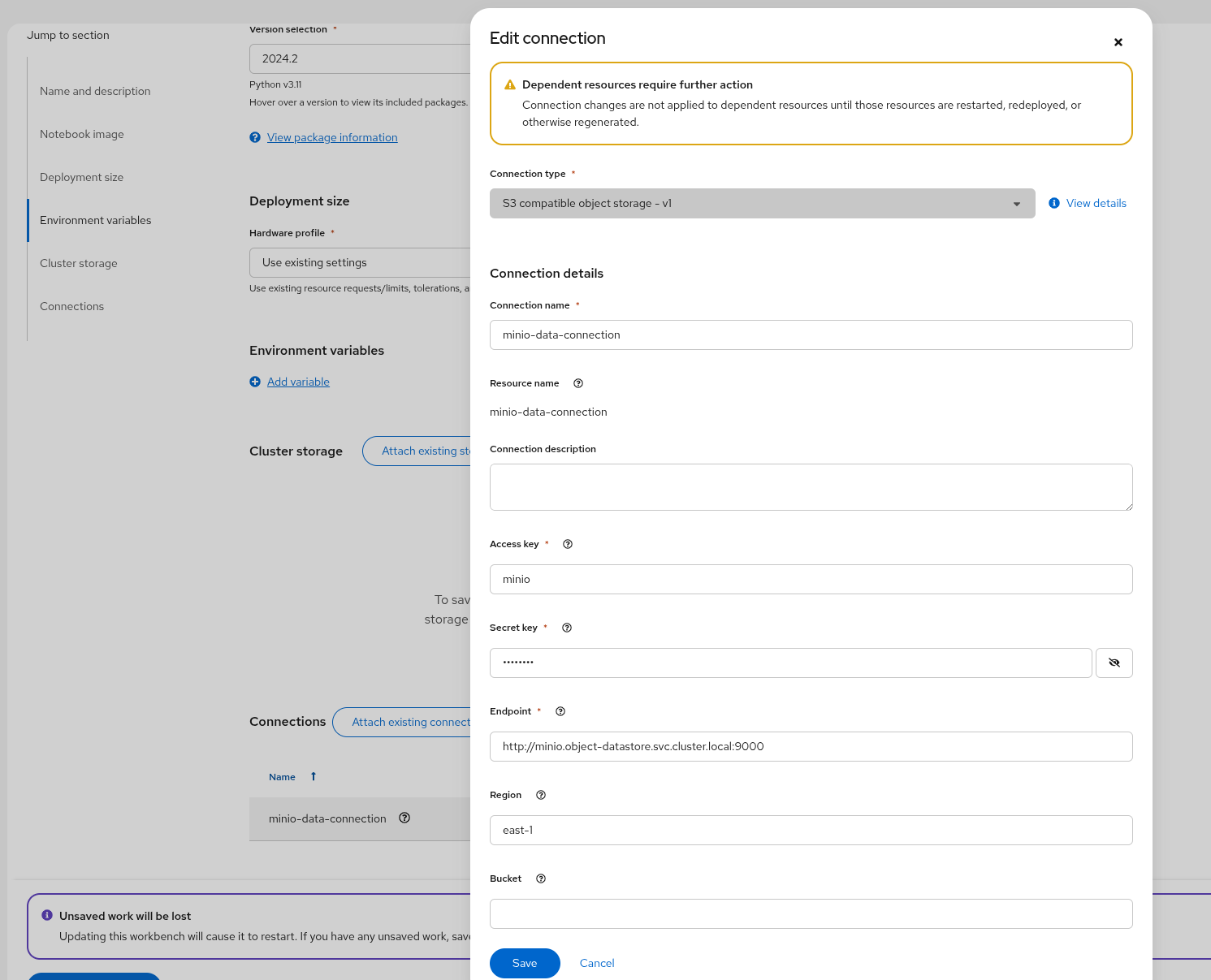Open View details link

click(x=1096, y=203)
